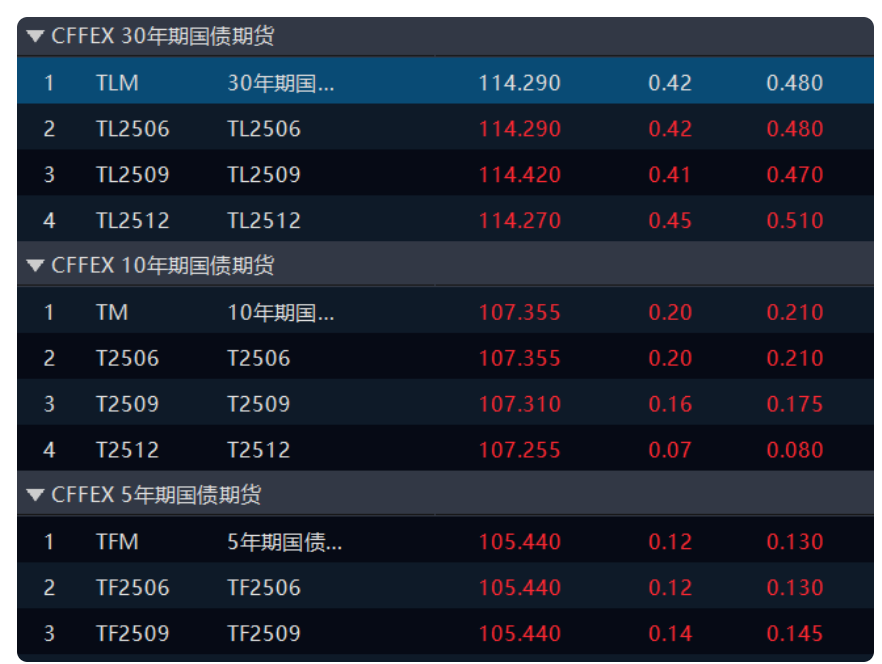The image size is (882, 664).
Task: Click change value 0.41
Action: point(669,174)
